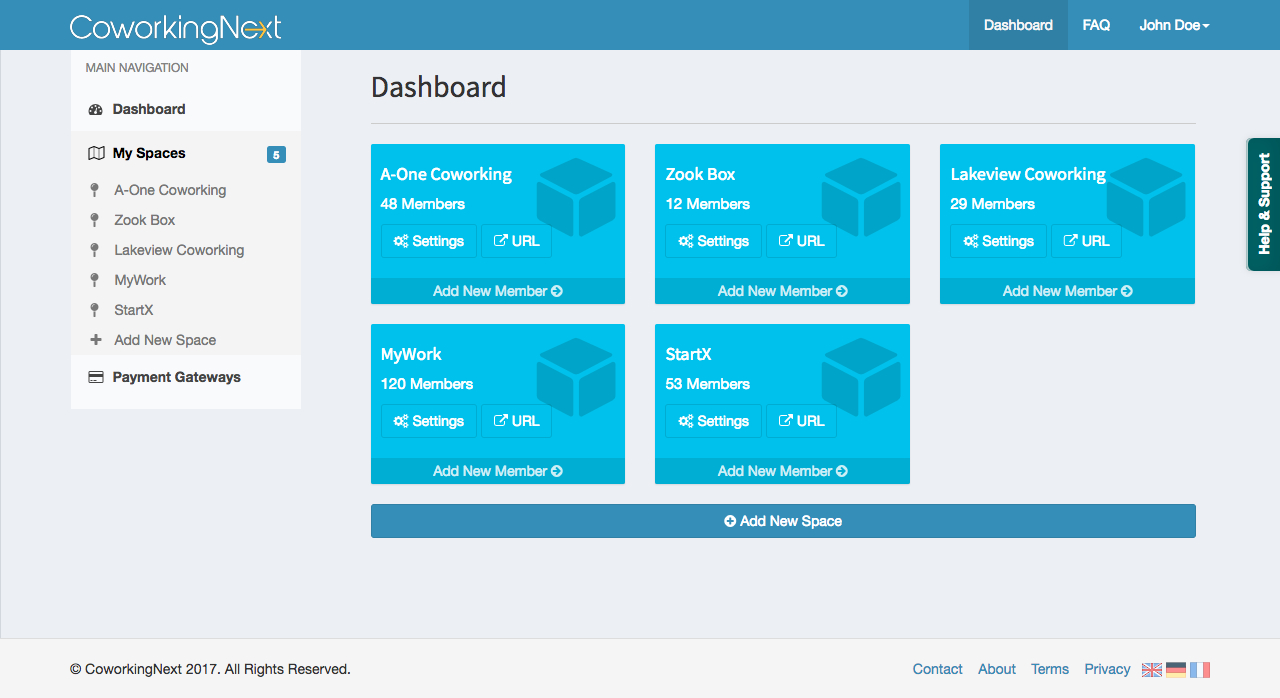
Task: Click the plus icon beside Add New Space in sidebar
Action: [96, 340]
